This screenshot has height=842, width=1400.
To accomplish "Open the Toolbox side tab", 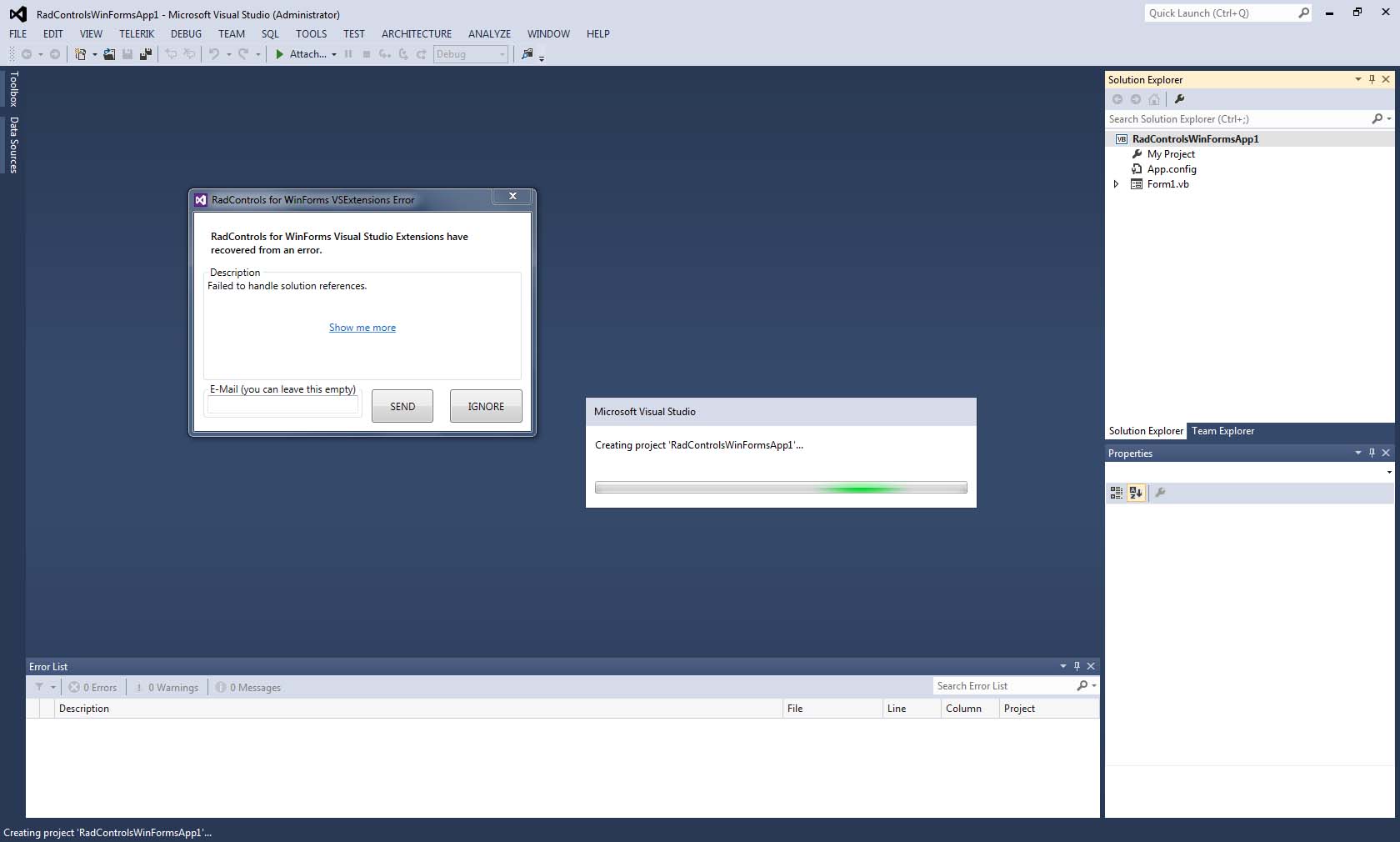I will click(x=13, y=88).
